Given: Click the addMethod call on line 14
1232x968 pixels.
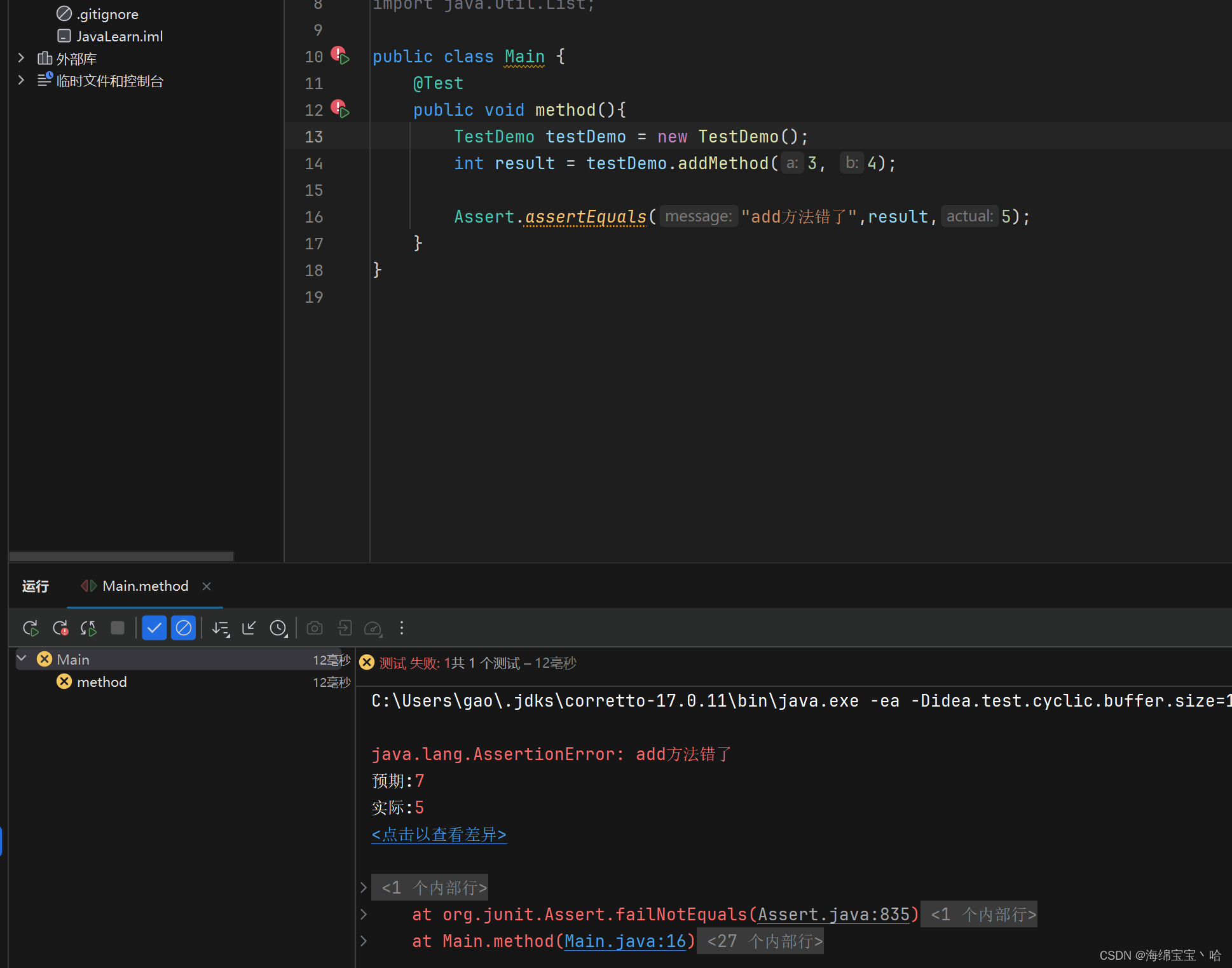Looking at the screenshot, I should (x=723, y=163).
